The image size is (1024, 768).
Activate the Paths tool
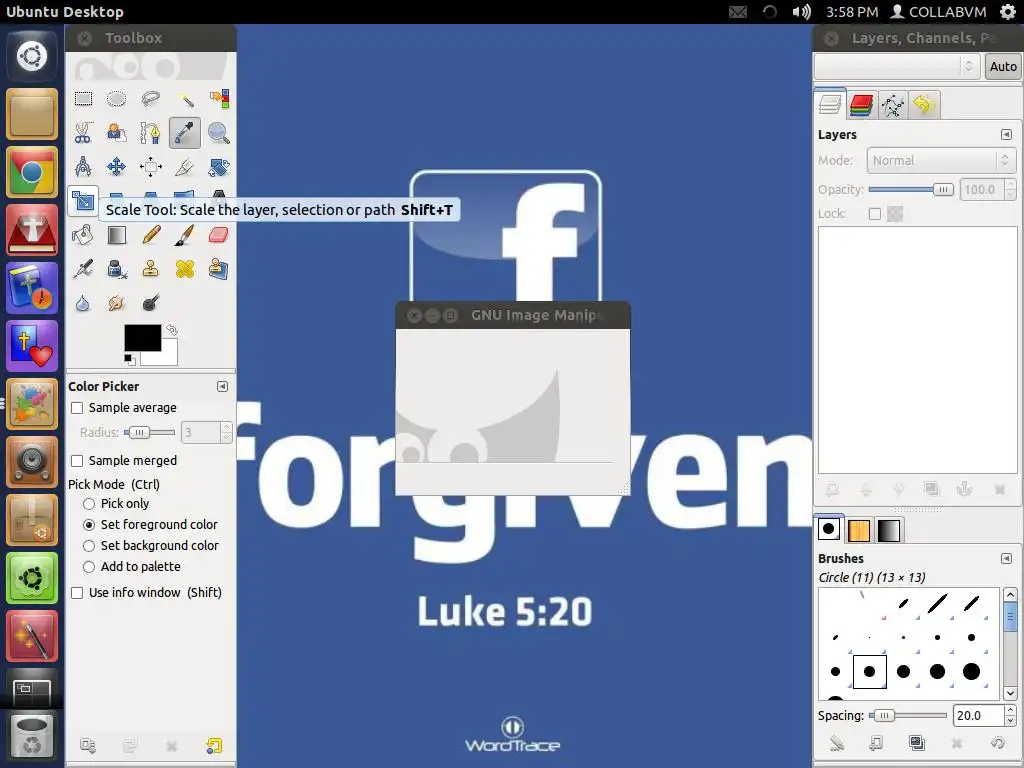151,133
